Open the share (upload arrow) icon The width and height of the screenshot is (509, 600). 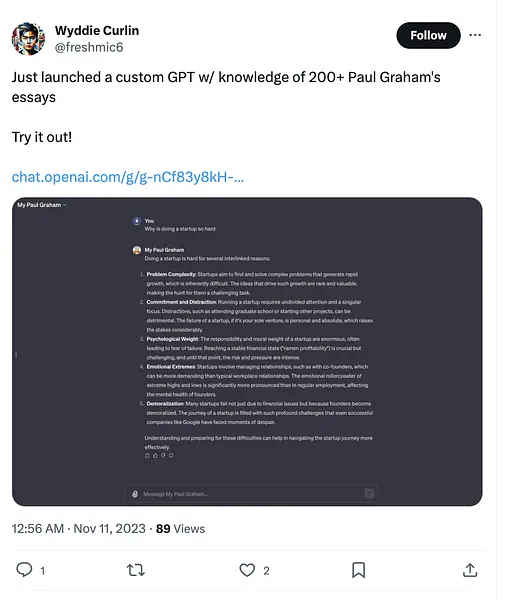pyautogui.click(x=470, y=570)
